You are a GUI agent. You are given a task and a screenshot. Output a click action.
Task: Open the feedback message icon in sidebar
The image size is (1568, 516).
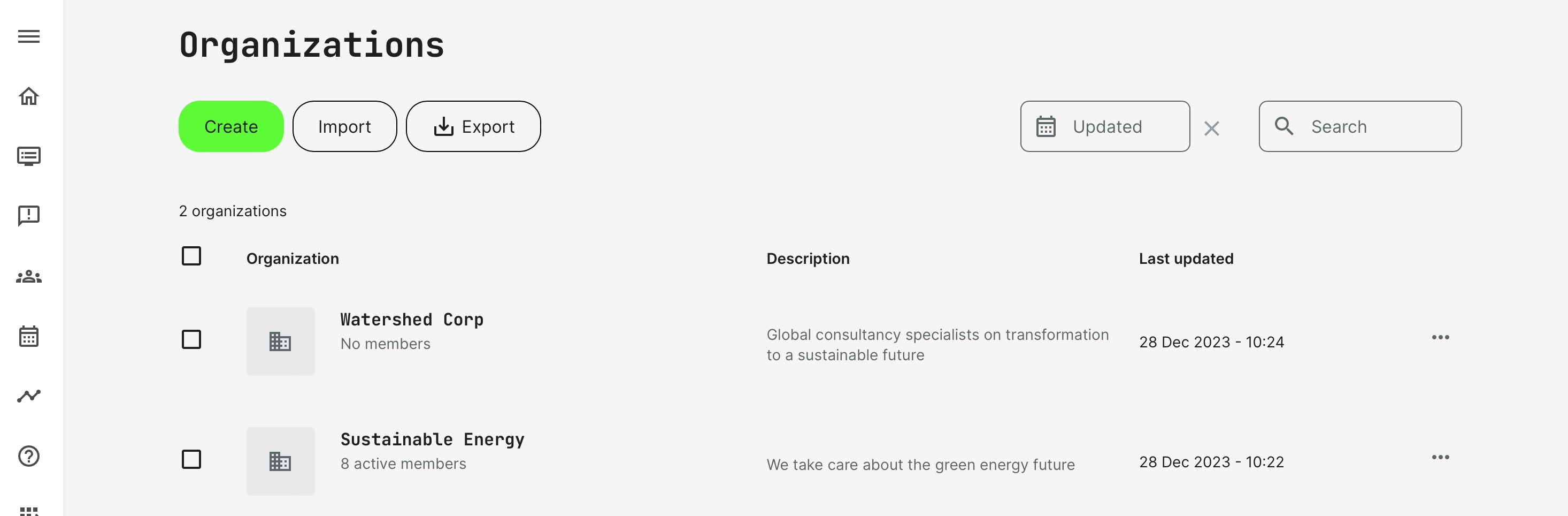[28, 216]
